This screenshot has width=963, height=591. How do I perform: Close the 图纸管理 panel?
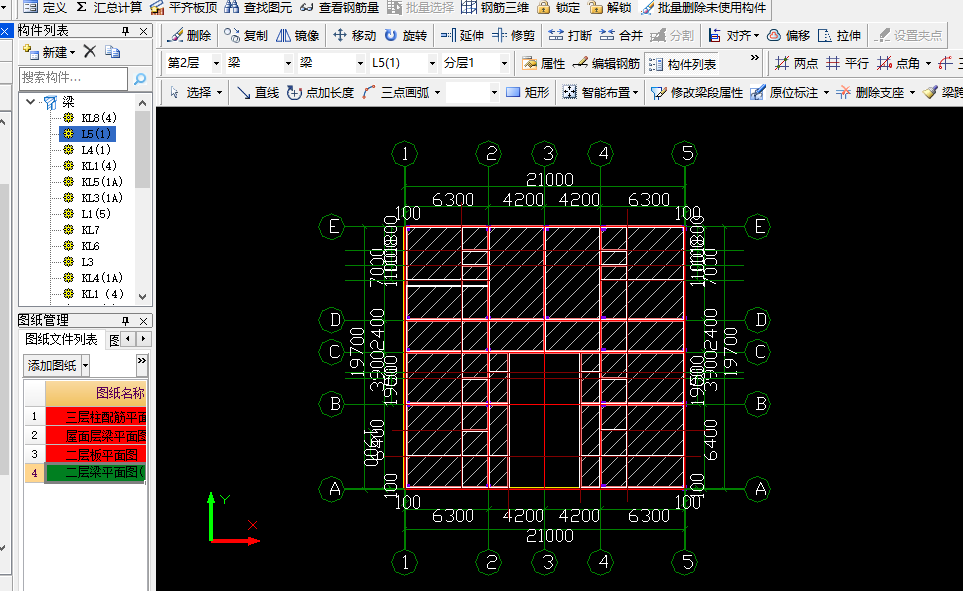[x=143, y=321]
